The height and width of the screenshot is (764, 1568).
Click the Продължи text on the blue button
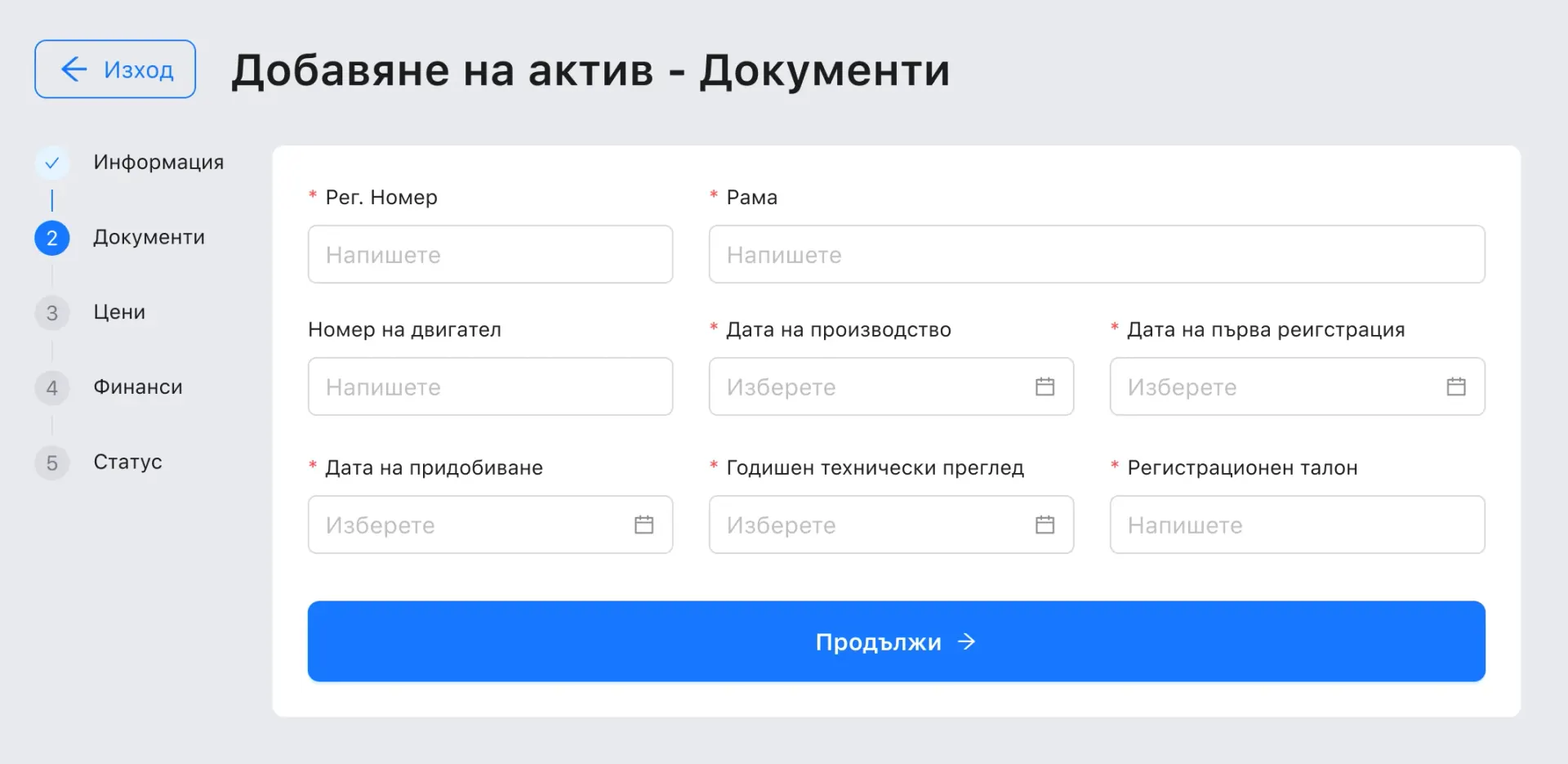coord(878,642)
